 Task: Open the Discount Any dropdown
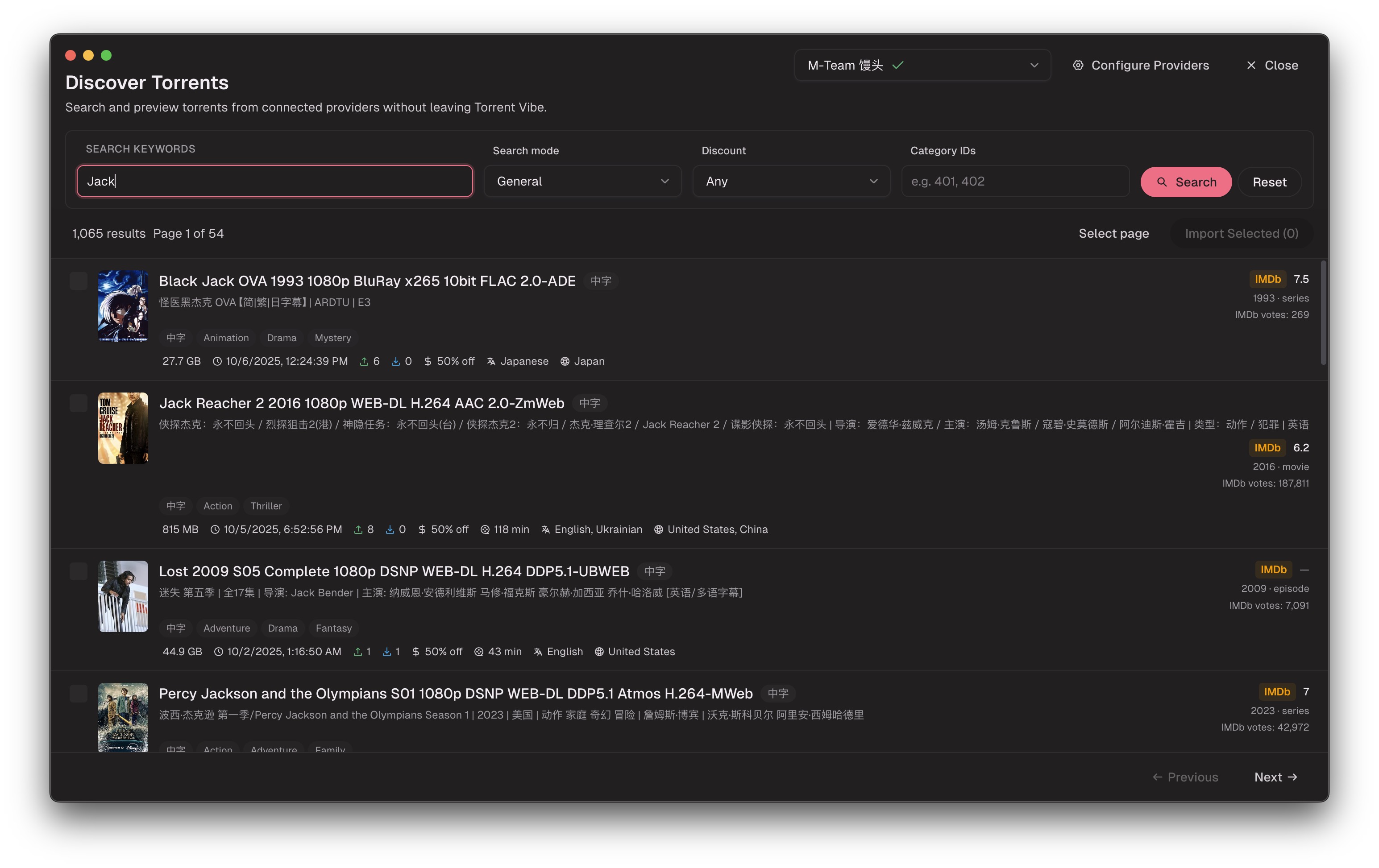791,182
